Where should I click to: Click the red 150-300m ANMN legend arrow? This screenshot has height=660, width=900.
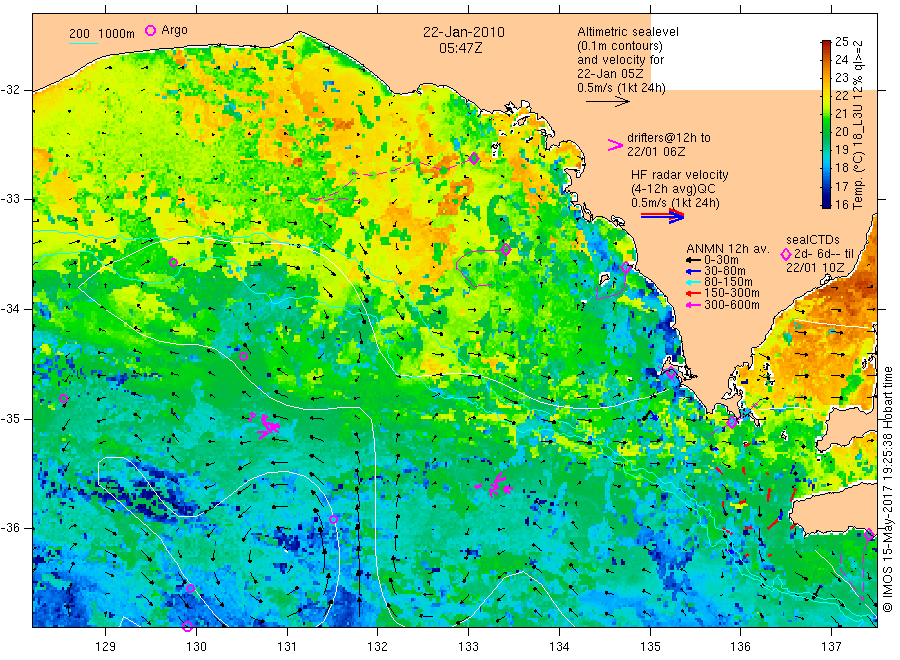click(x=693, y=293)
